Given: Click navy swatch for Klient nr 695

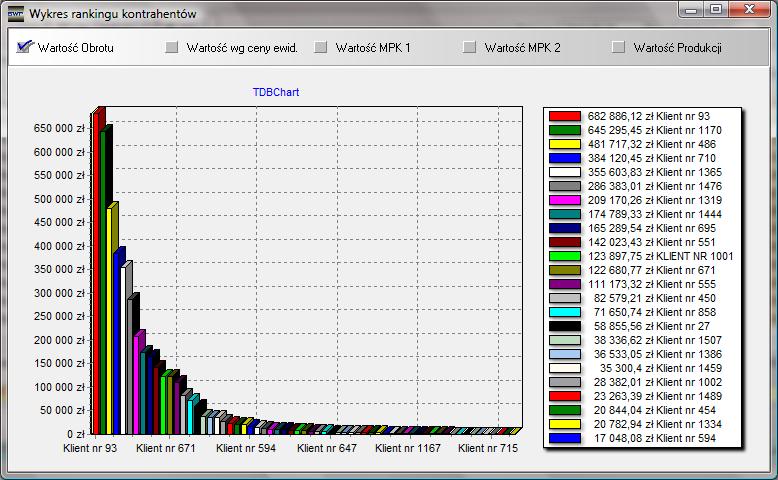Looking at the screenshot, I should coord(565,228).
